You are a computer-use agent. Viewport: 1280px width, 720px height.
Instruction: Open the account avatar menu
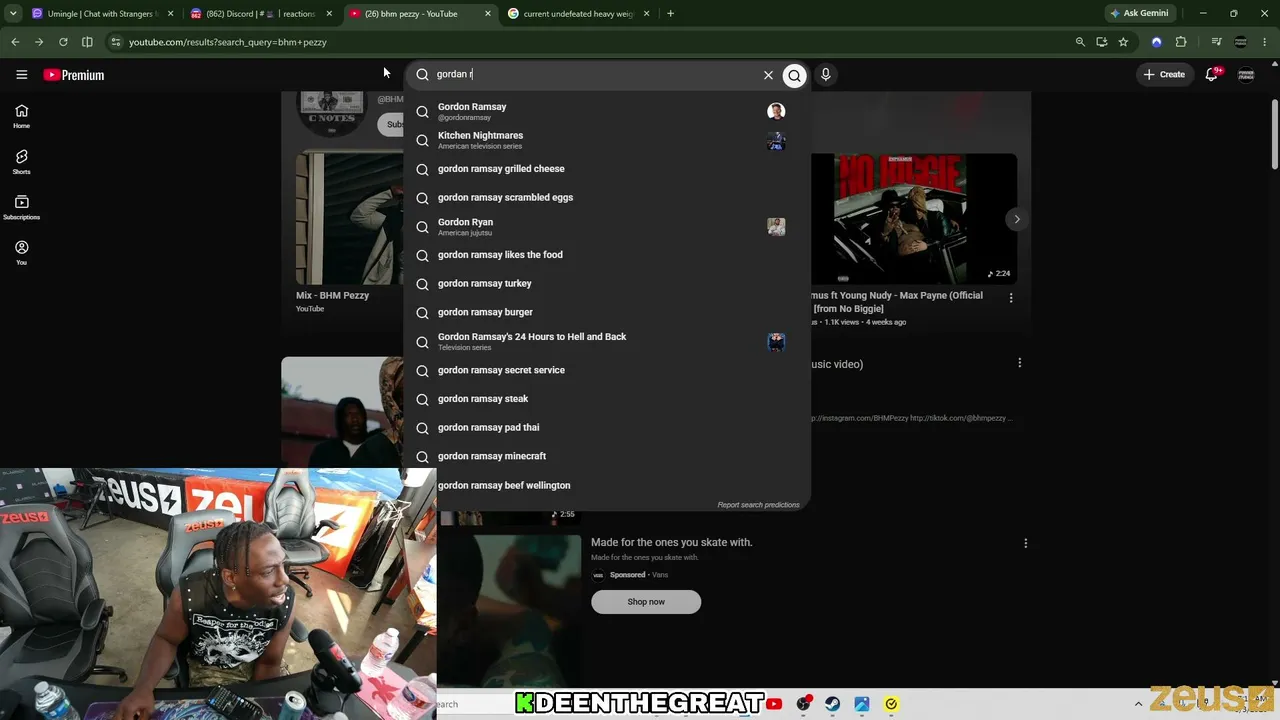click(x=1246, y=75)
